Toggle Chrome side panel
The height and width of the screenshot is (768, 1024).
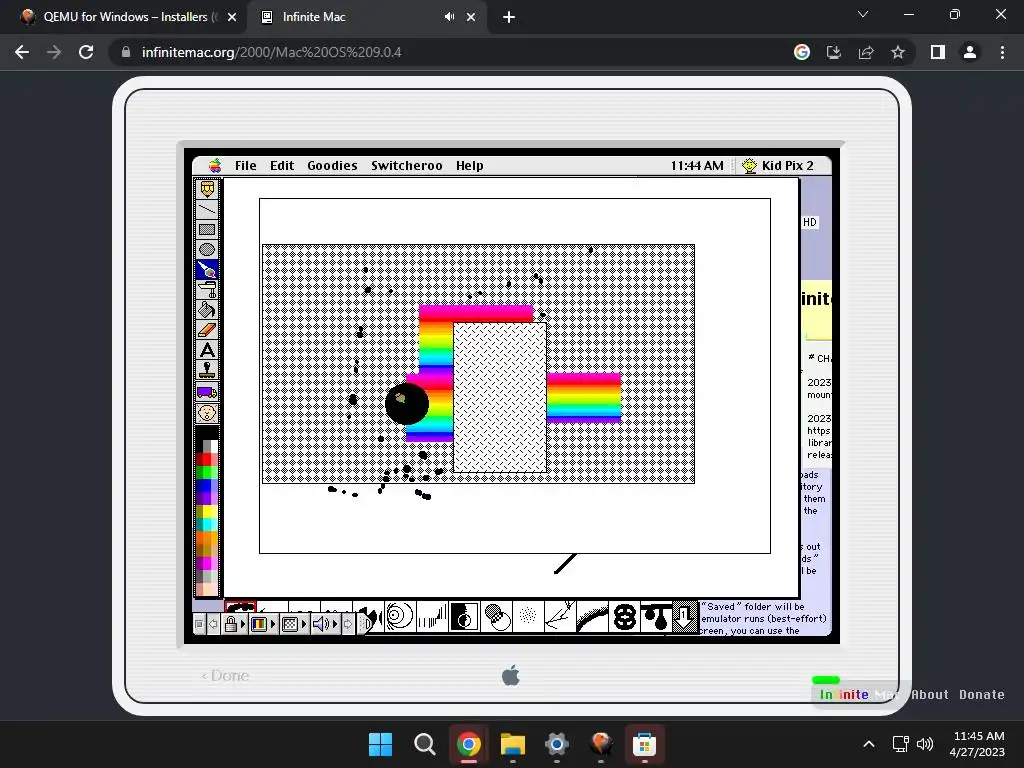click(x=938, y=52)
